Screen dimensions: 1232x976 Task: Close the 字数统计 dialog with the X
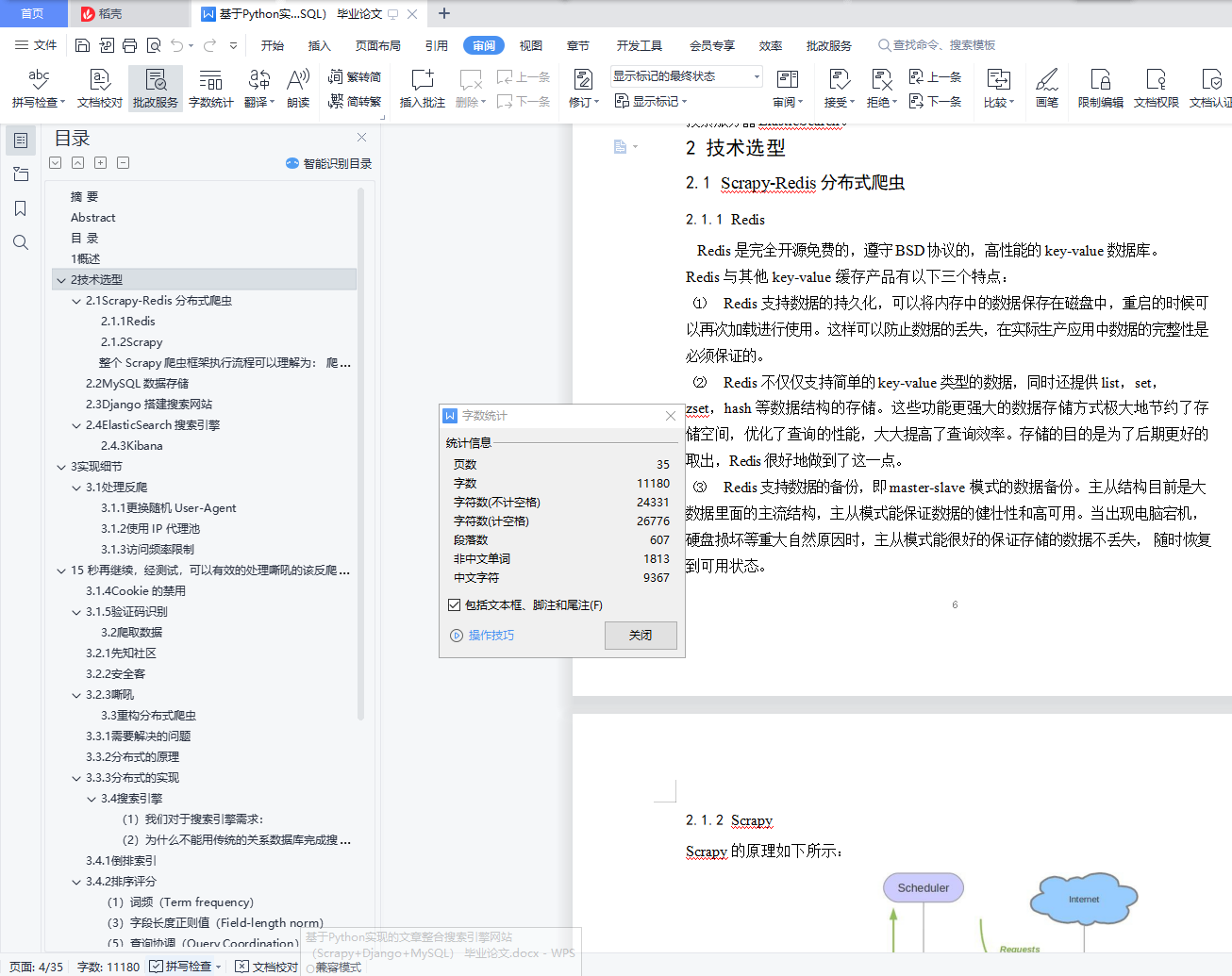pyautogui.click(x=670, y=416)
